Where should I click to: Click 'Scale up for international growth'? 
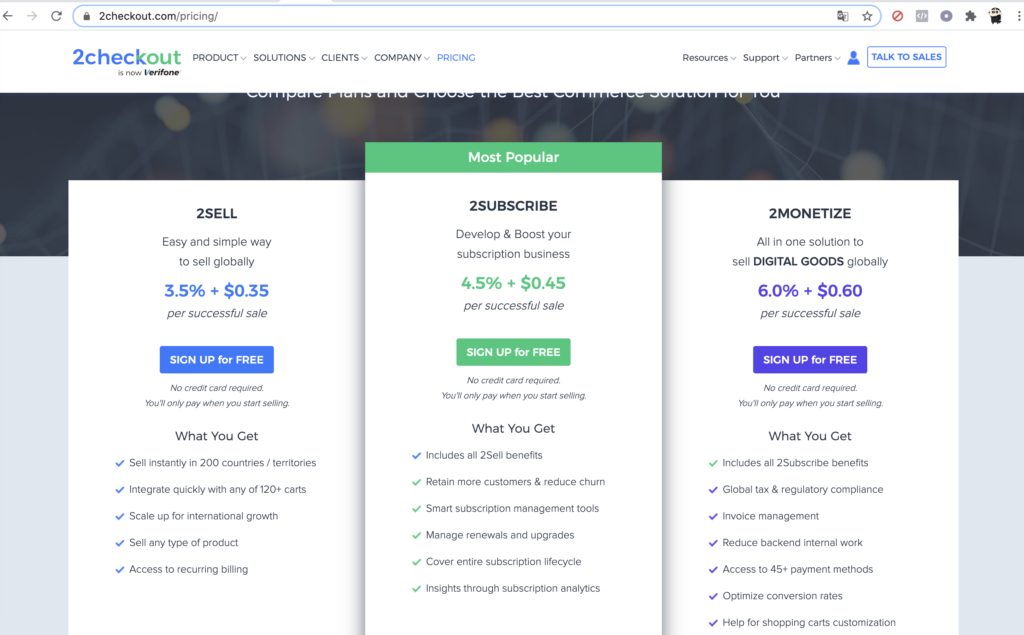click(x=203, y=516)
